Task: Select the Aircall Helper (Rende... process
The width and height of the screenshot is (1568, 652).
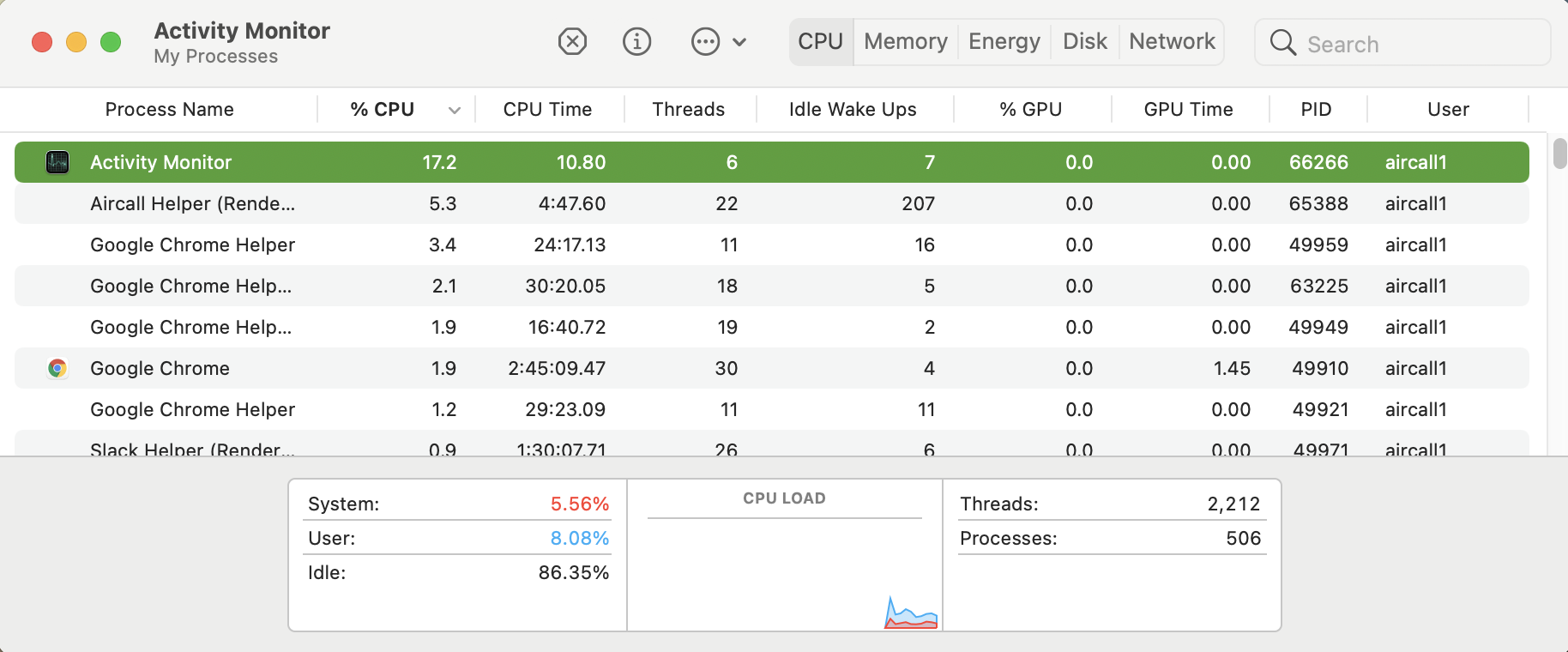Action: [x=193, y=203]
